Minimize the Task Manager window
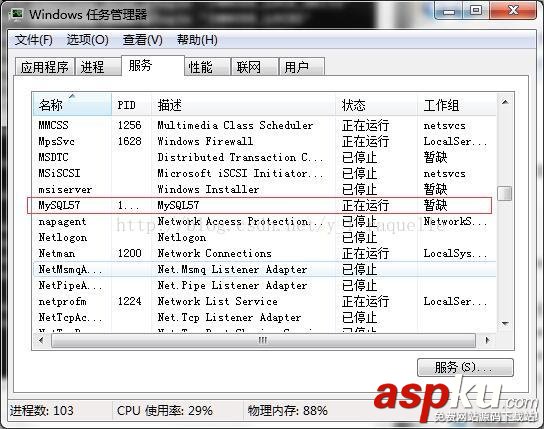 click(448, 11)
